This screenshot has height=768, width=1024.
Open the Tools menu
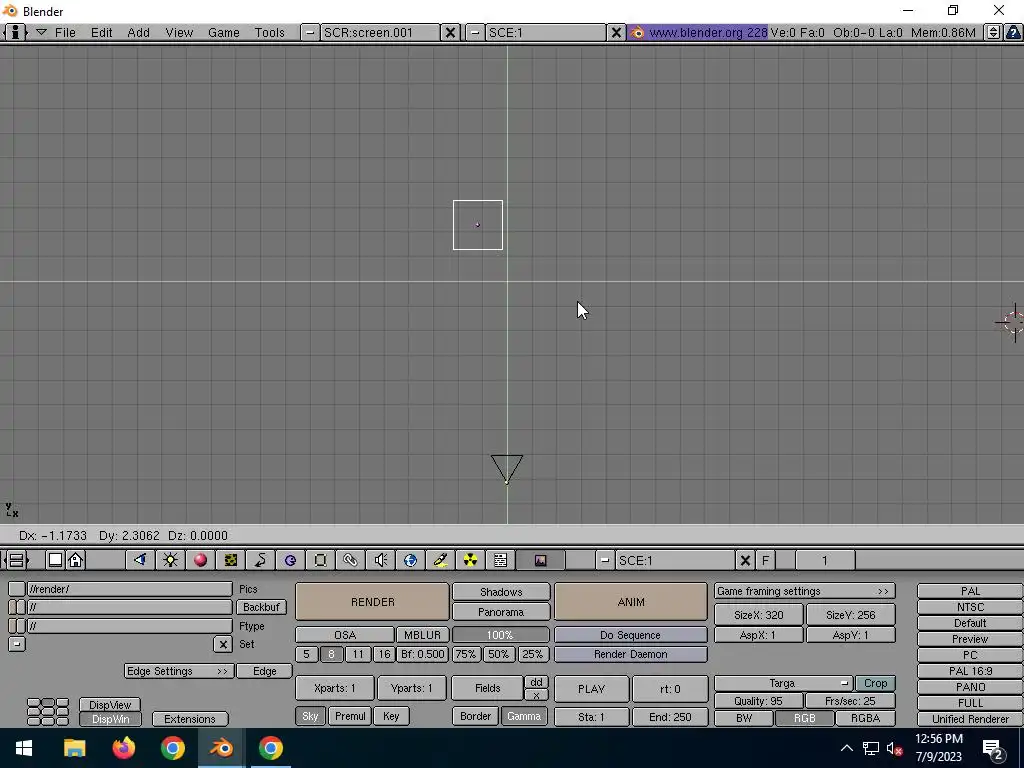pos(269,32)
